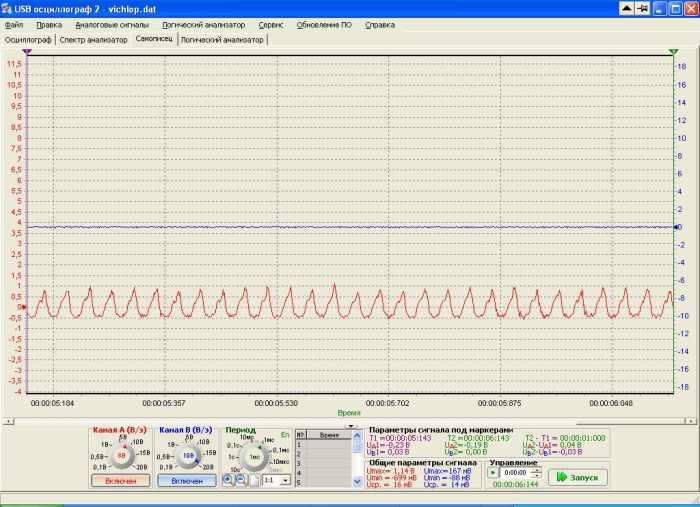Select the 10мкс period label
This screenshot has height=507, width=700.
tap(282, 461)
